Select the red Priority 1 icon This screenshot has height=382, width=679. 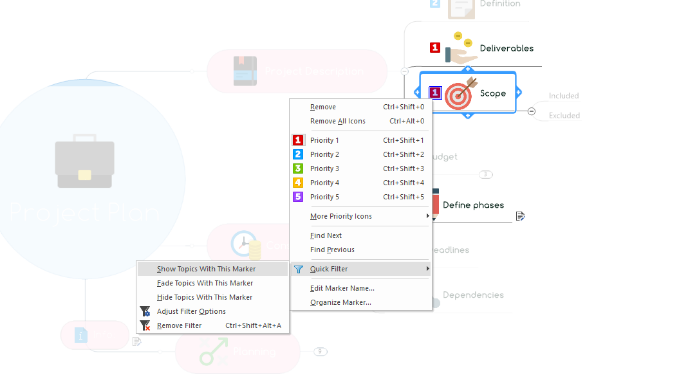click(298, 140)
